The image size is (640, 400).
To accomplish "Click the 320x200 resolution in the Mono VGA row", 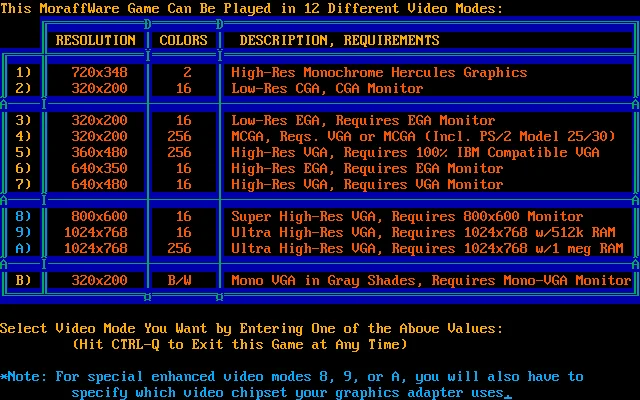I will click(x=100, y=280).
